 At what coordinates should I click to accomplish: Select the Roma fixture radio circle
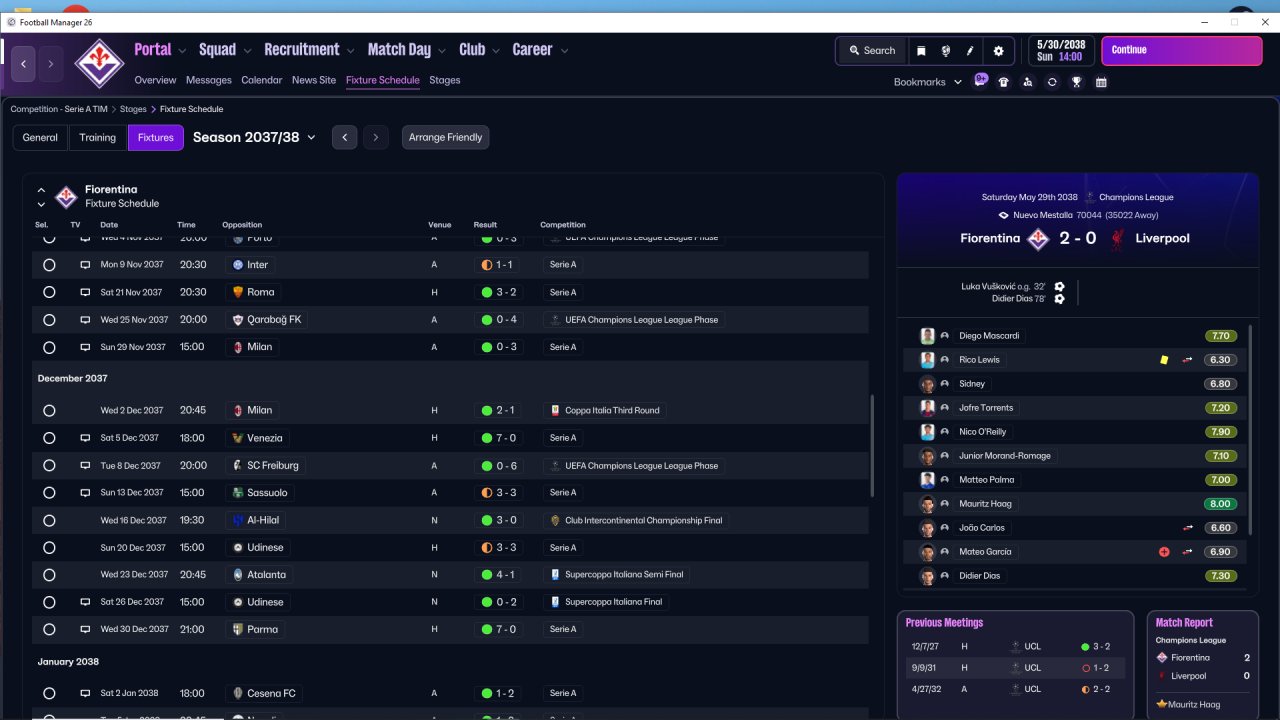49,292
